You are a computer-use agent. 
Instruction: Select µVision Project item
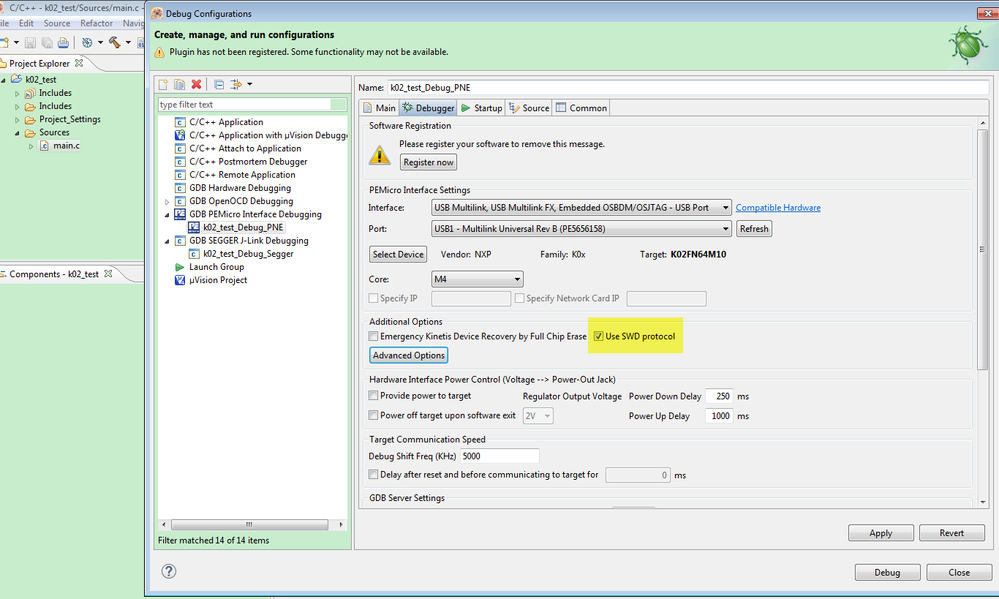coord(218,280)
